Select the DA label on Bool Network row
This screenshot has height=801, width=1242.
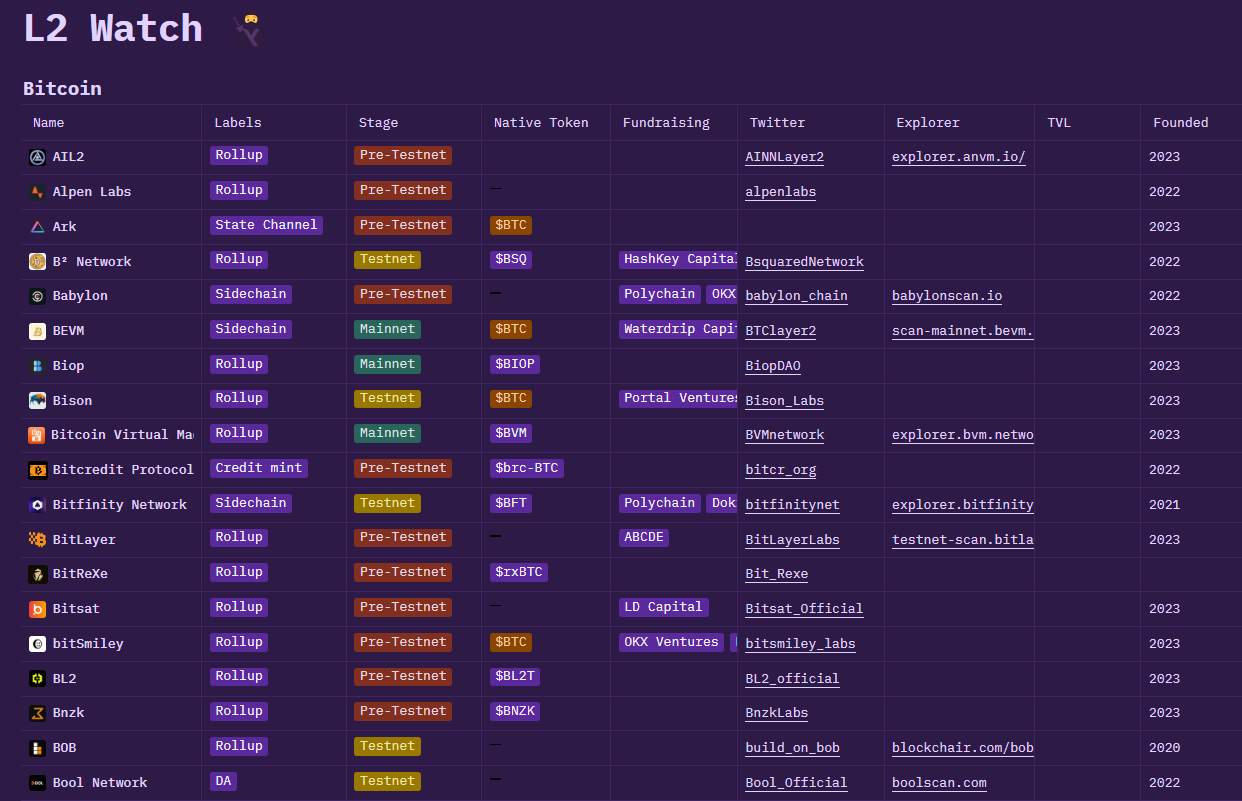(223, 781)
